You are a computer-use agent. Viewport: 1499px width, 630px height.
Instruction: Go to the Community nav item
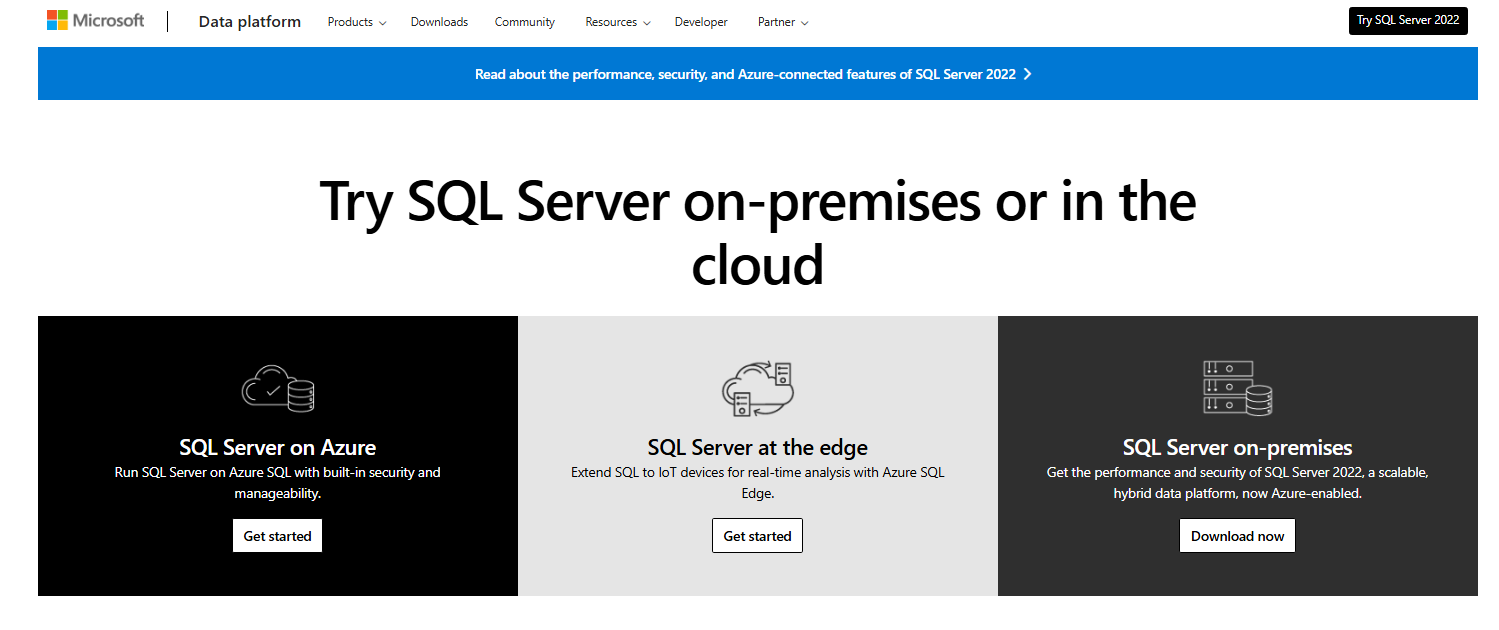(x=525, y=22)
